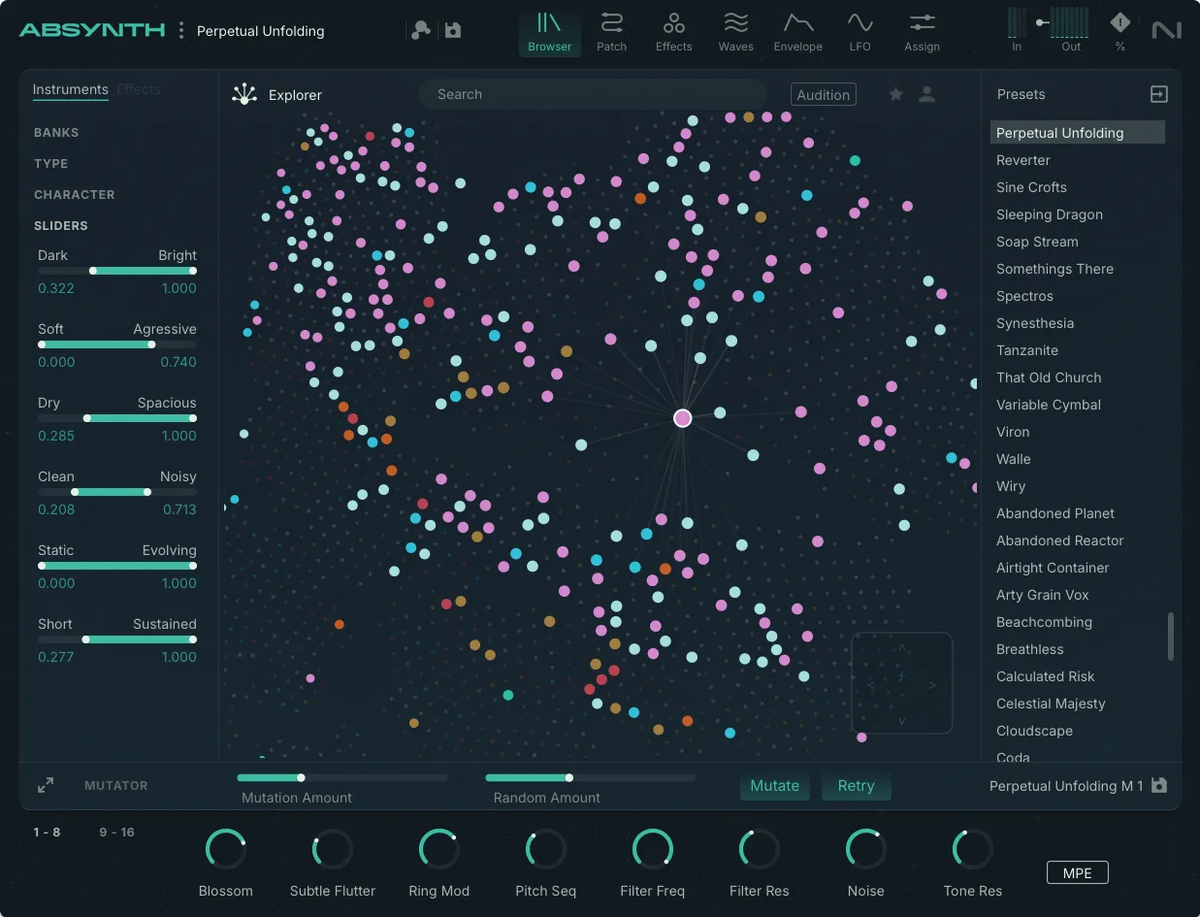Load the Sleeping Dragon preset

point(1049,214)
